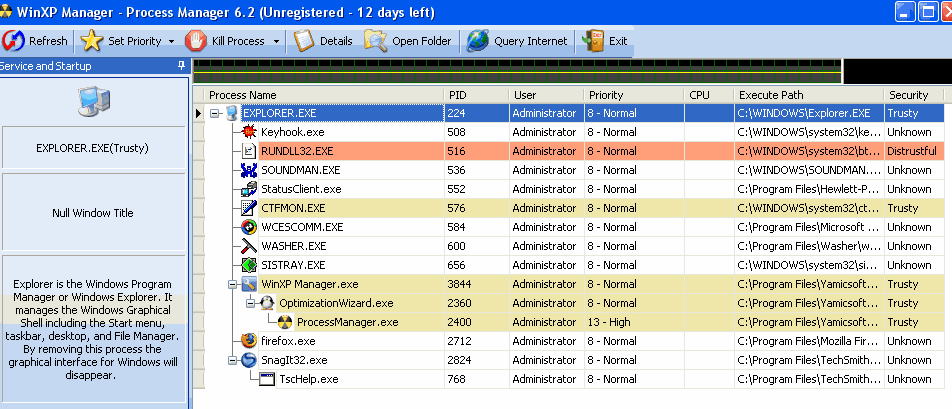Screen dimensions: 952x409
Task: Sort by Process Name column header
Action: [x=325, y=95]
